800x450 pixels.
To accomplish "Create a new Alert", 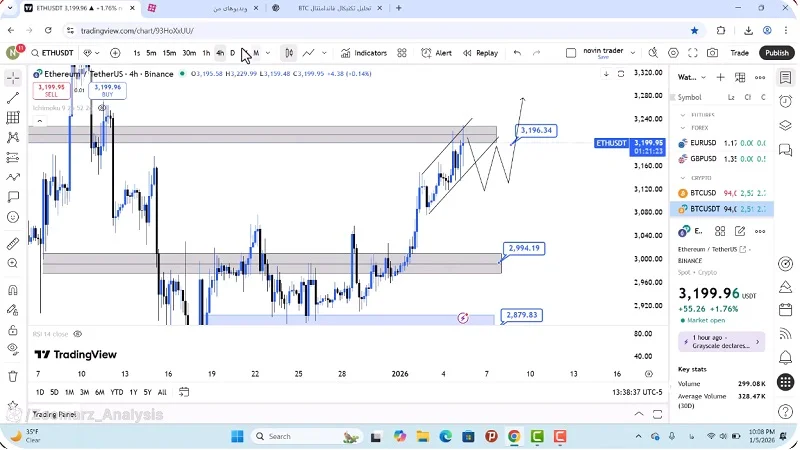I will click(x=436, y=53).
